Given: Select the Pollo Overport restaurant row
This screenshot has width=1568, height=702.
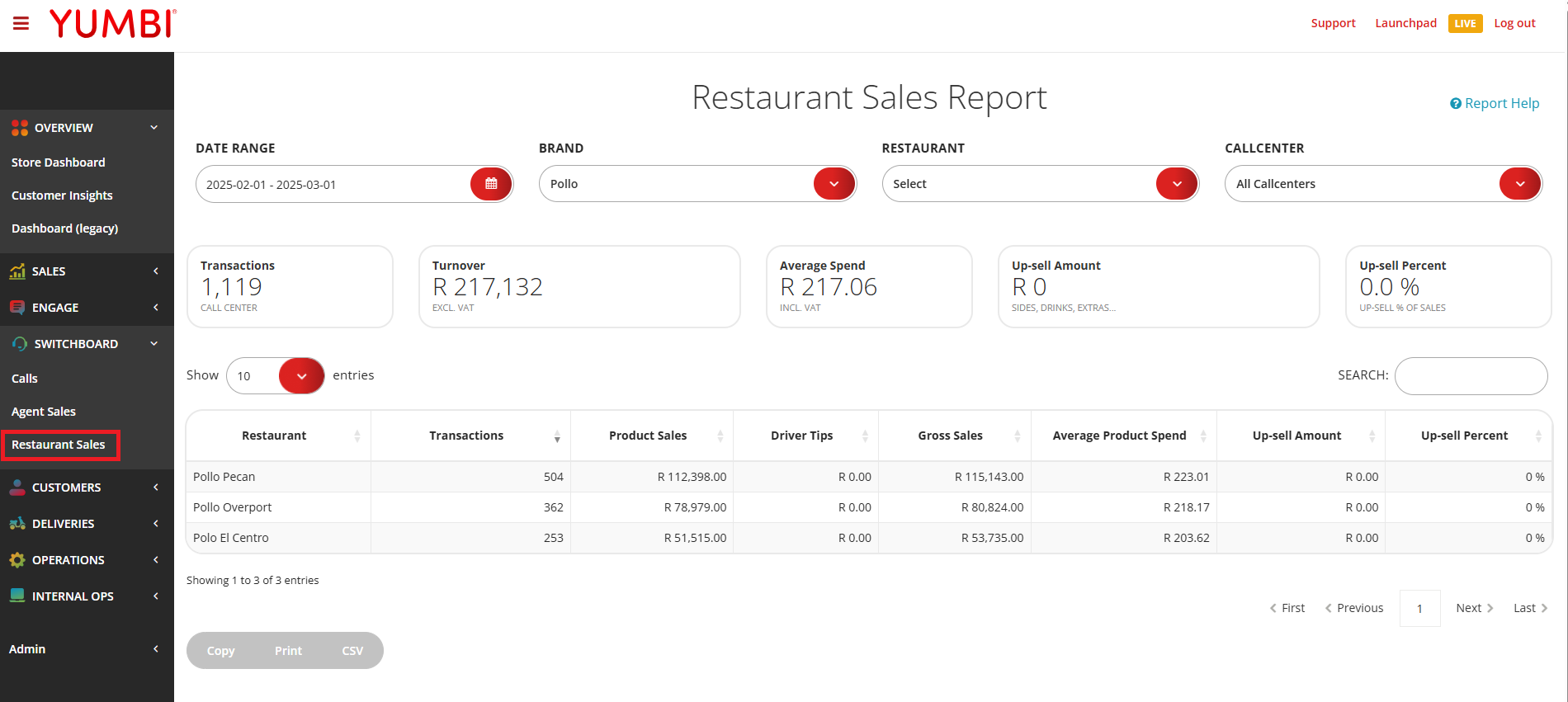Looking at the screenshot, I should tap(869, 507).
